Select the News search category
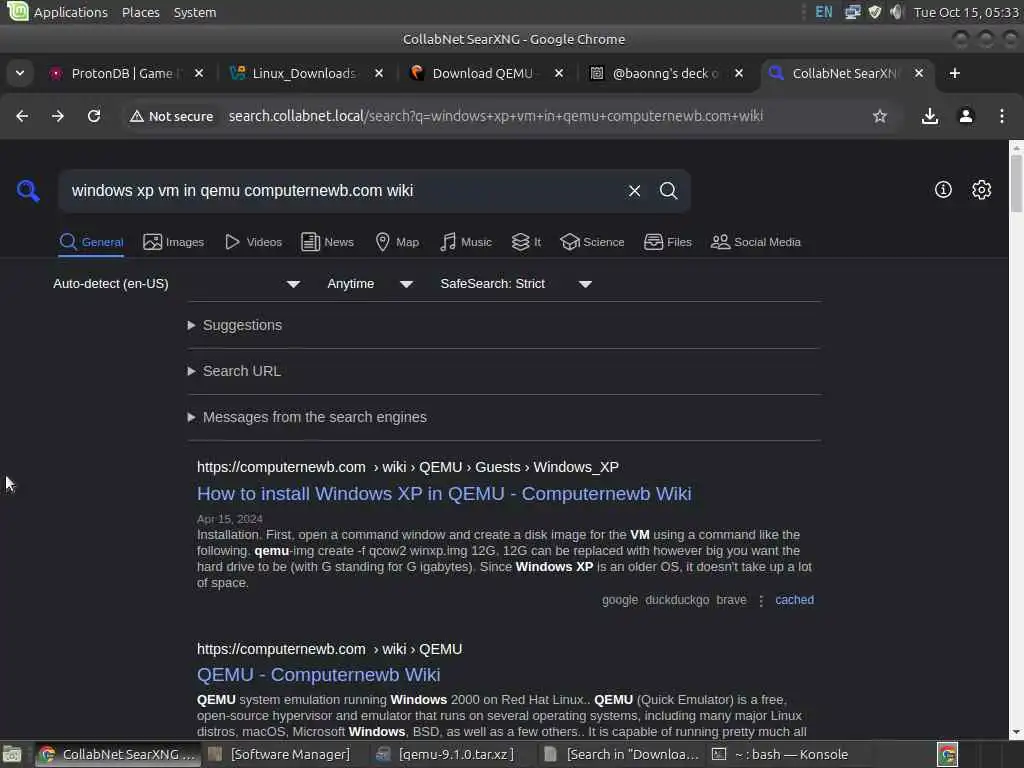 click(x=327, y=242)
